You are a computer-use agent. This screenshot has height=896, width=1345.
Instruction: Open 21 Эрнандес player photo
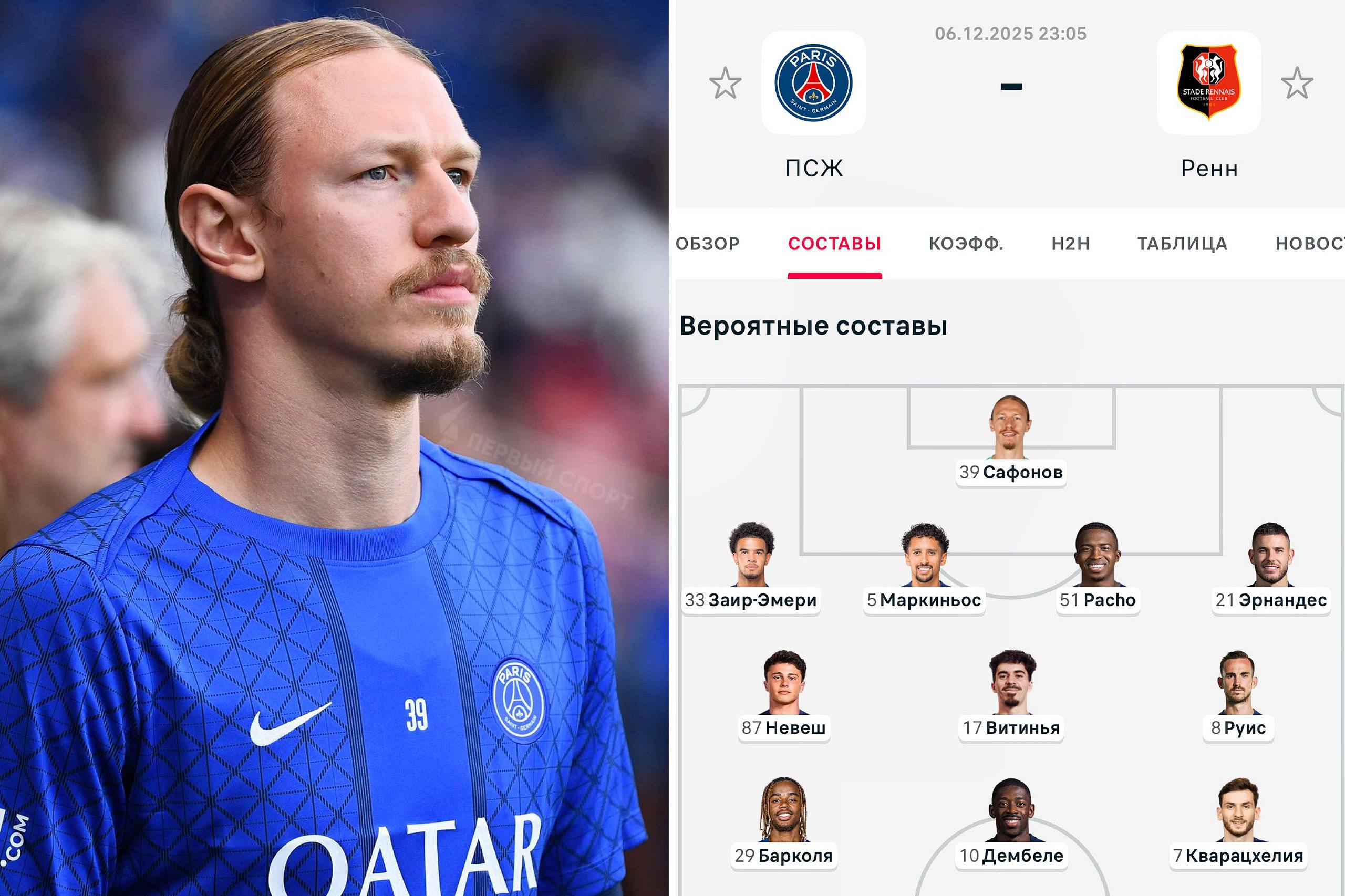tap(1271, 554)
